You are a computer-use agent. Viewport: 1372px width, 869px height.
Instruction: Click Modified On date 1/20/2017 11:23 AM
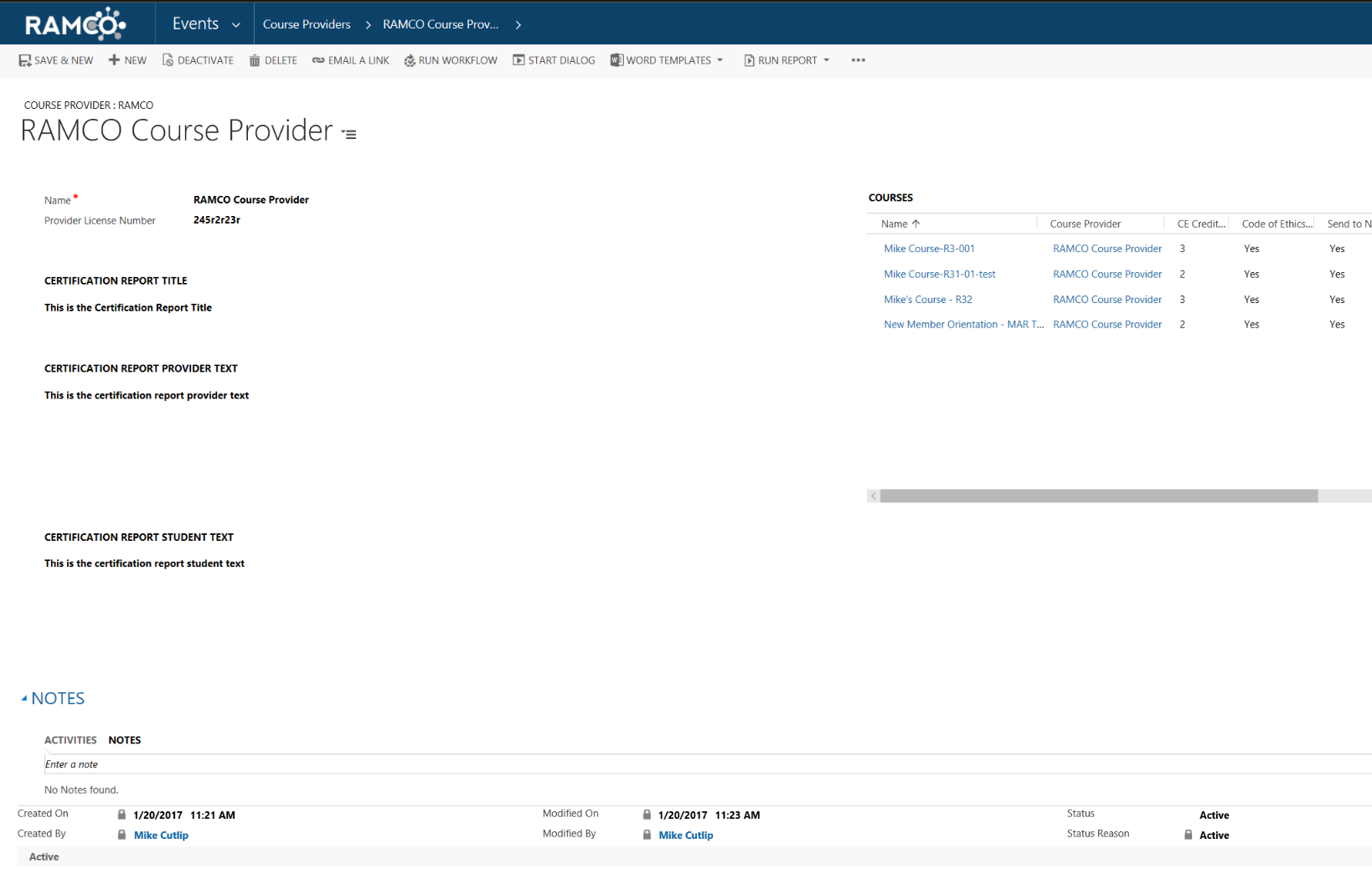pyautogui.click(x=709, y=815)
